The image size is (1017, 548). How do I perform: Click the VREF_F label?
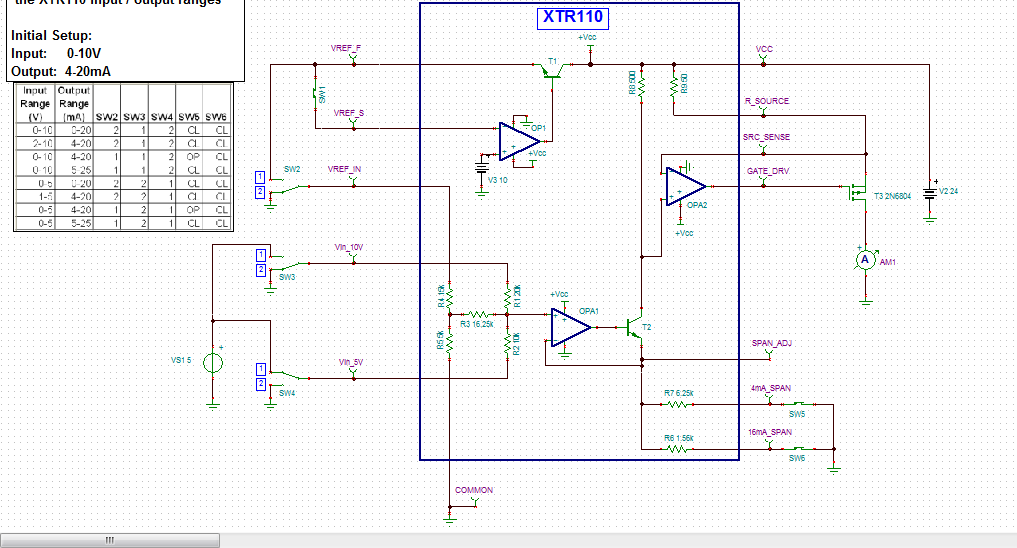[346, 49]
